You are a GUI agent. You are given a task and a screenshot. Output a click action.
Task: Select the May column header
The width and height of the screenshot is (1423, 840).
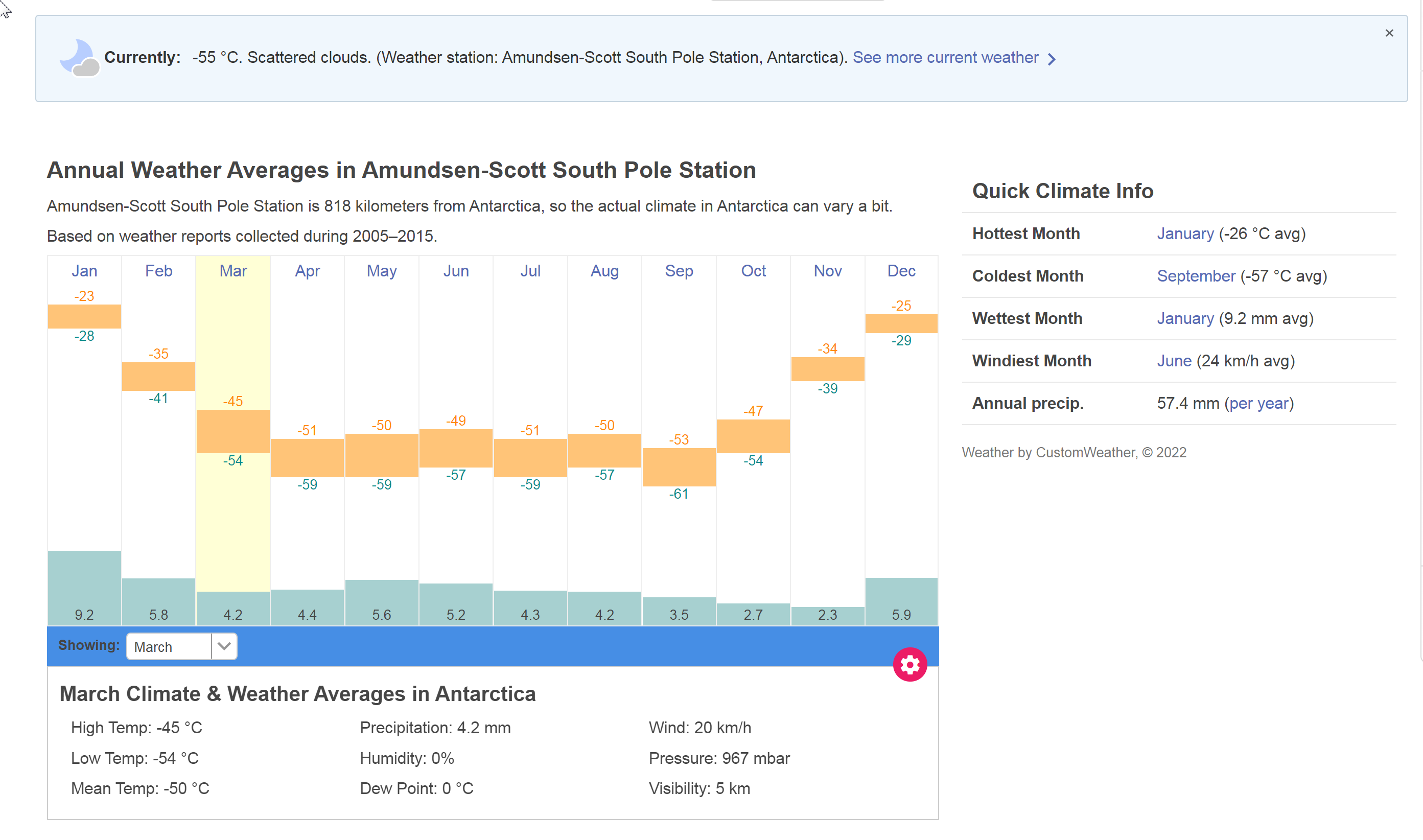[x=382, y=271]
